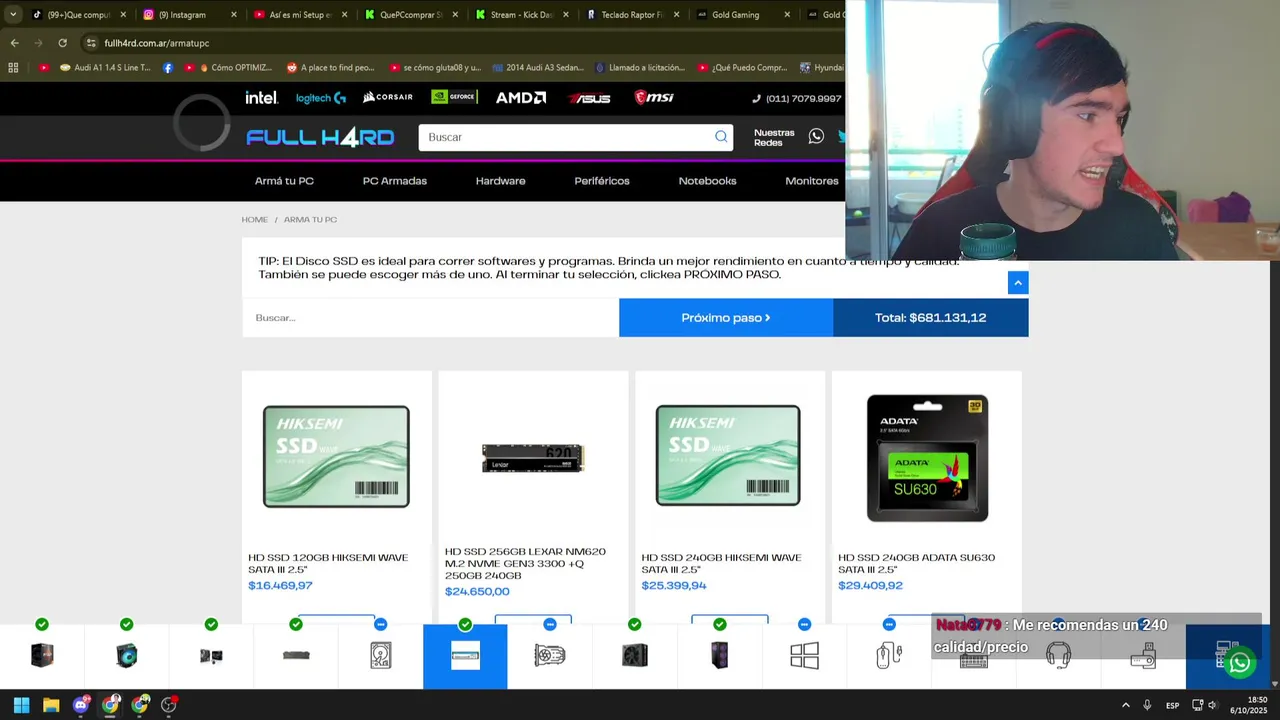Viewport: 1280px width, 720px height.
Task: Open the Windows operating system step icon
Action: [804, 655]
